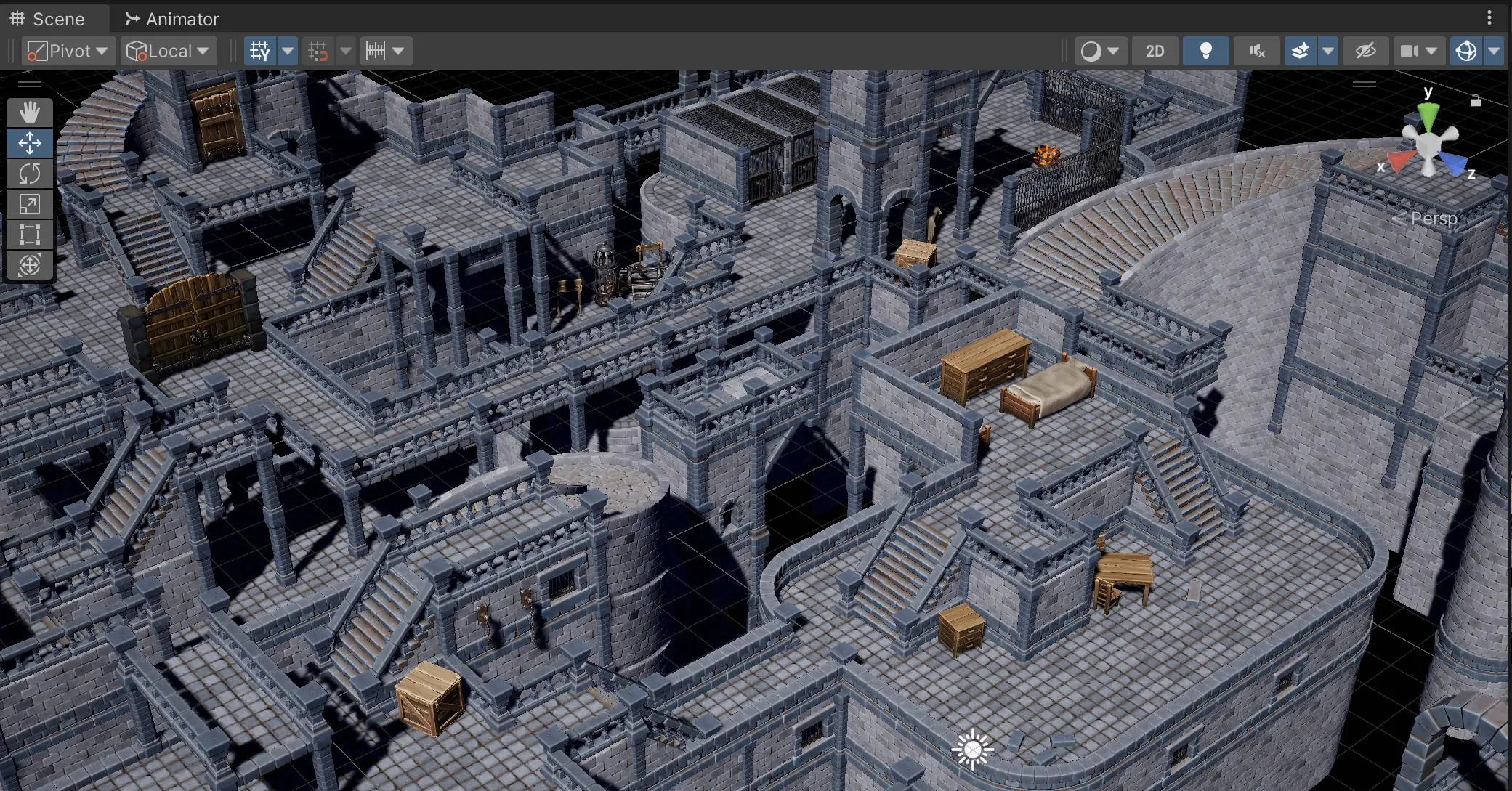
Task: Toggle scene lighting bulb button
Action: pos(1205,51)
